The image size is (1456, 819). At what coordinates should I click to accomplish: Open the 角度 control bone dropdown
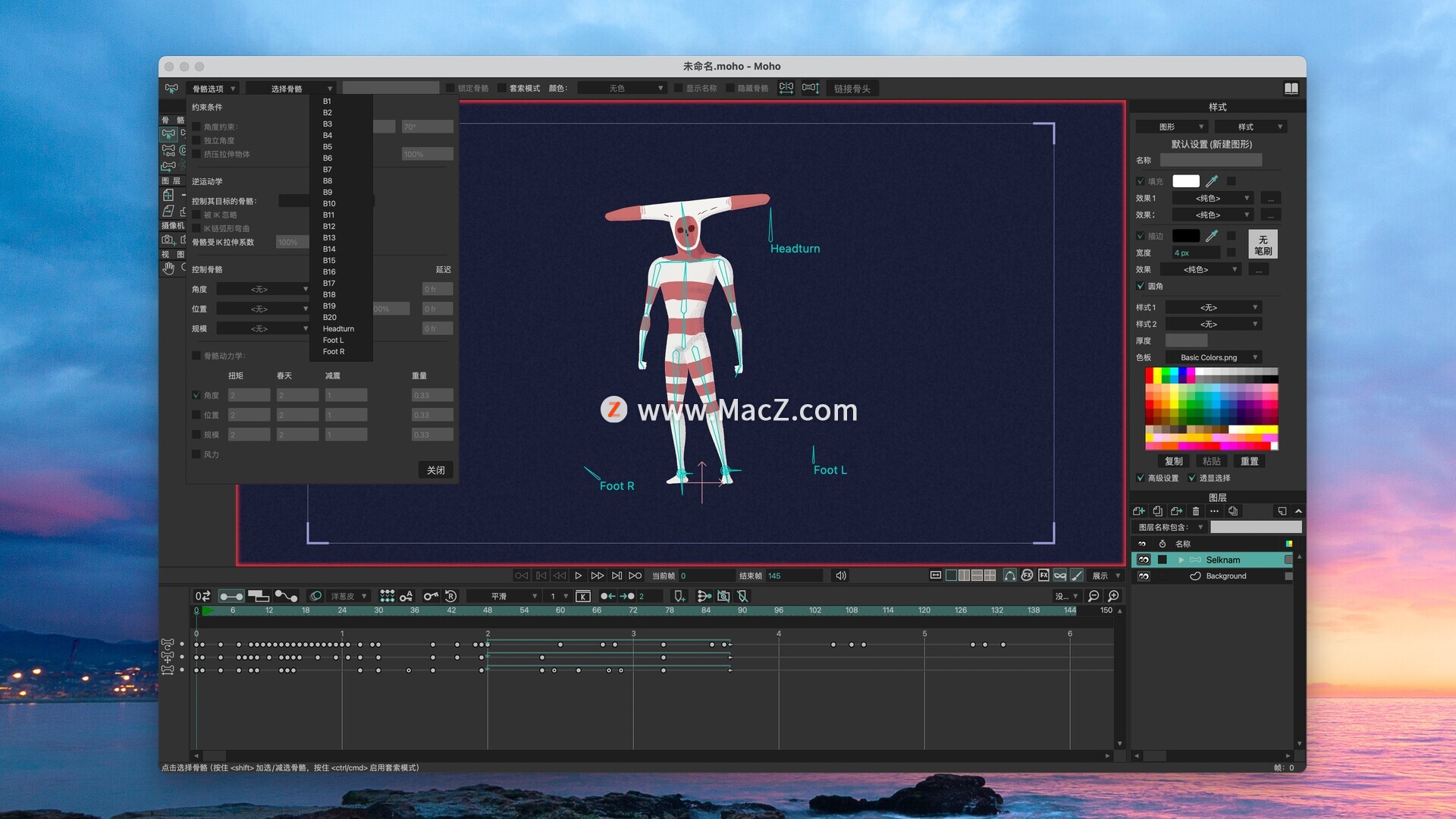click(x=262, y=289)
